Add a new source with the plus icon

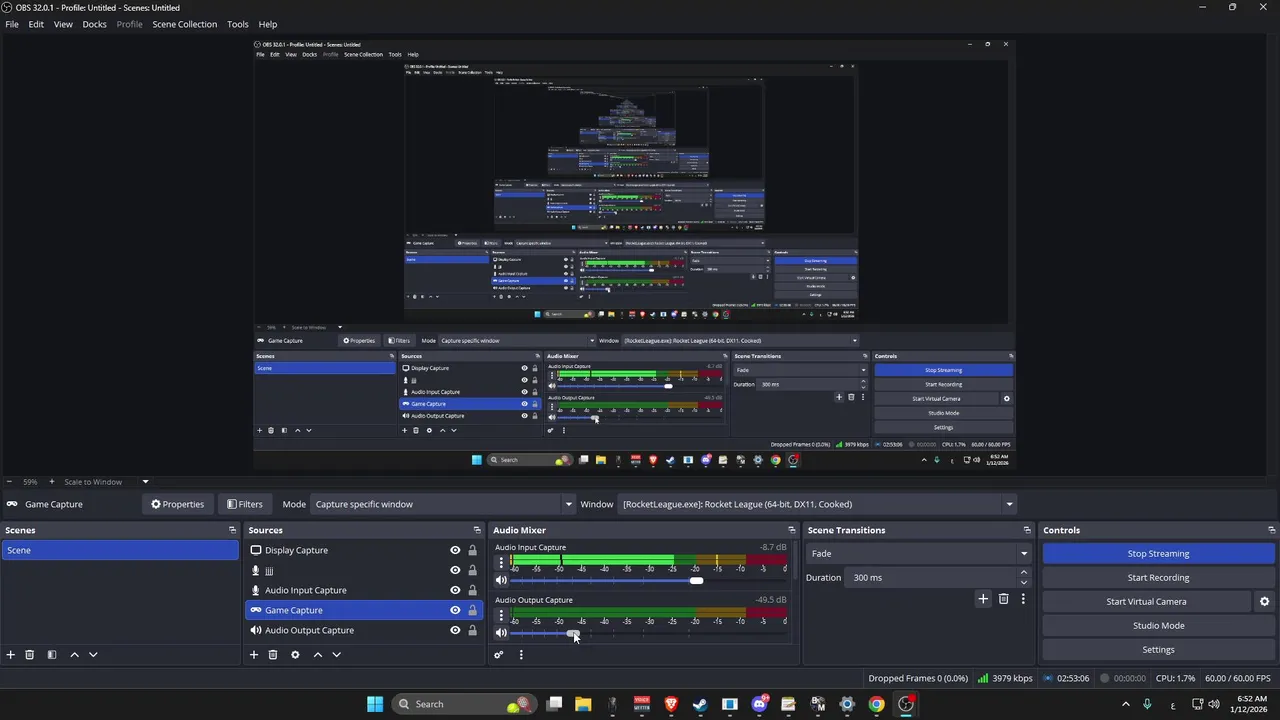254,655
